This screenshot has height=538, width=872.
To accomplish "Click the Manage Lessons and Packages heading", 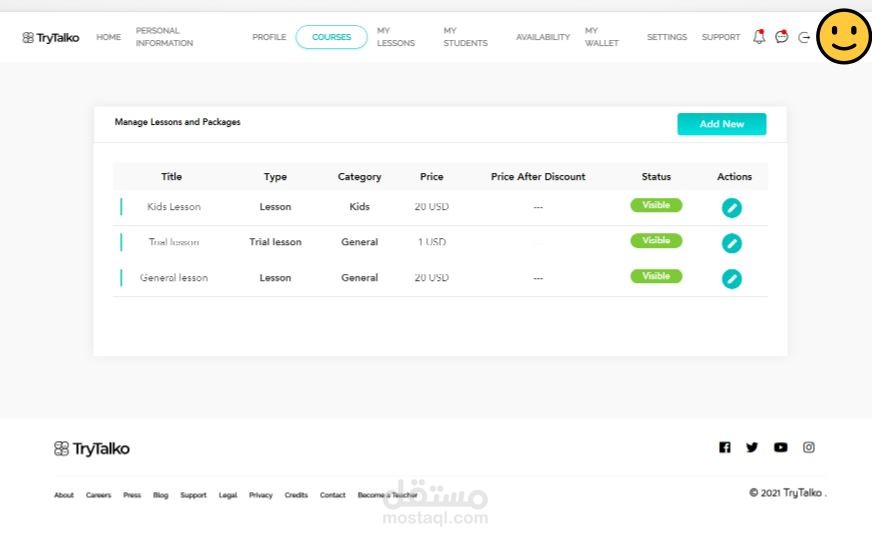I will [177, 122].
